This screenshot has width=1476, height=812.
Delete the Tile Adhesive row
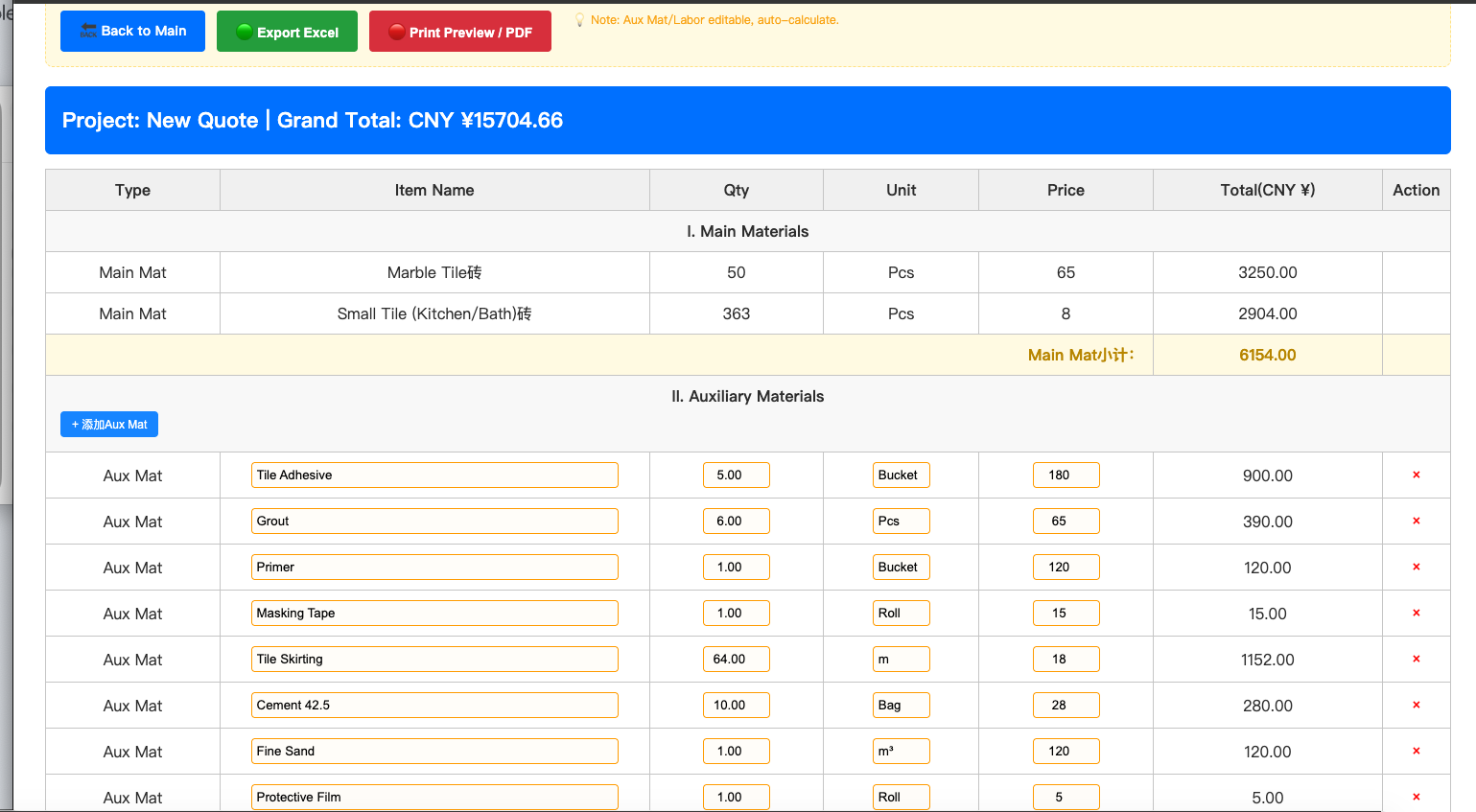point(1416,476)
